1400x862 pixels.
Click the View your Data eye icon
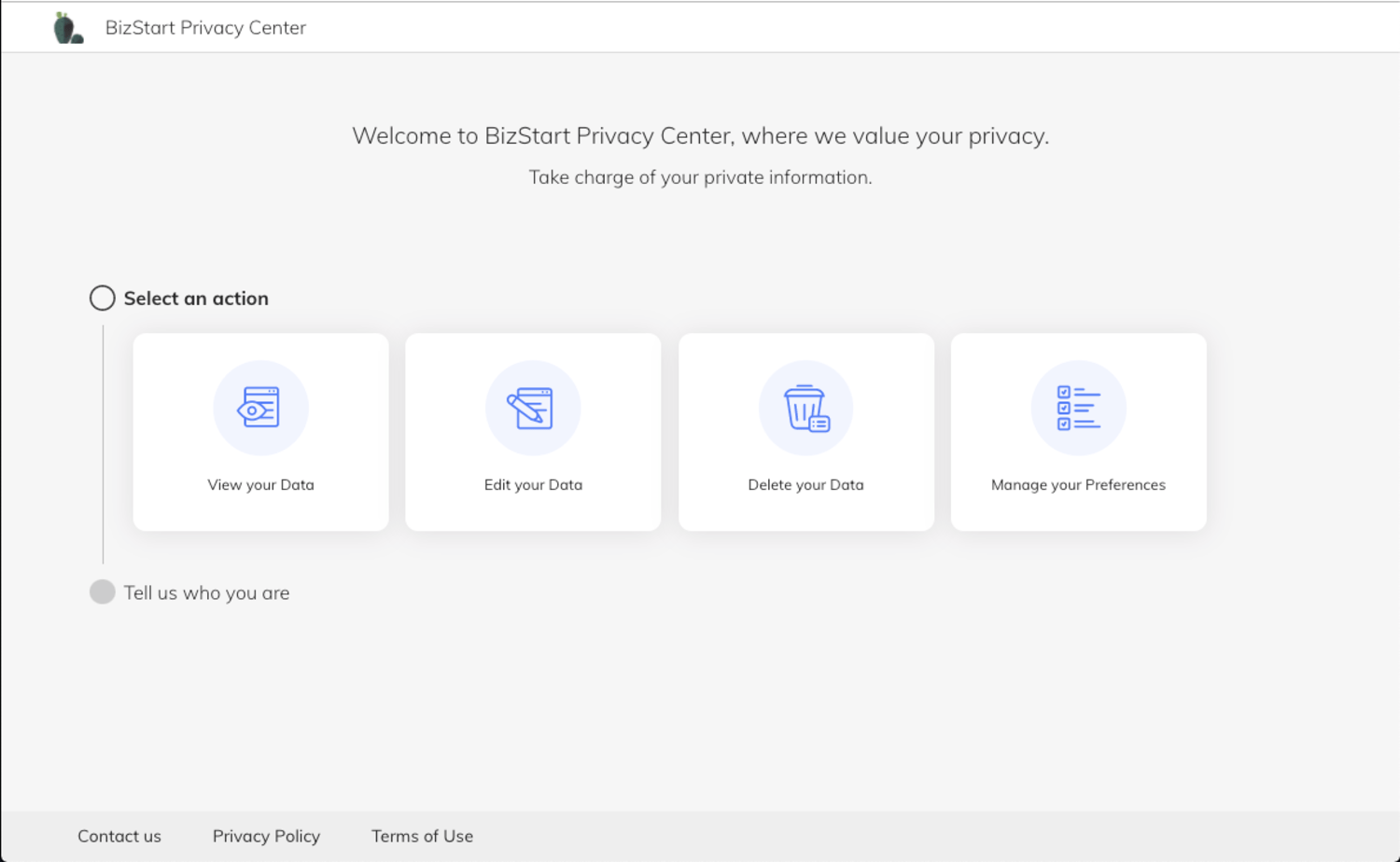point(260,408)
